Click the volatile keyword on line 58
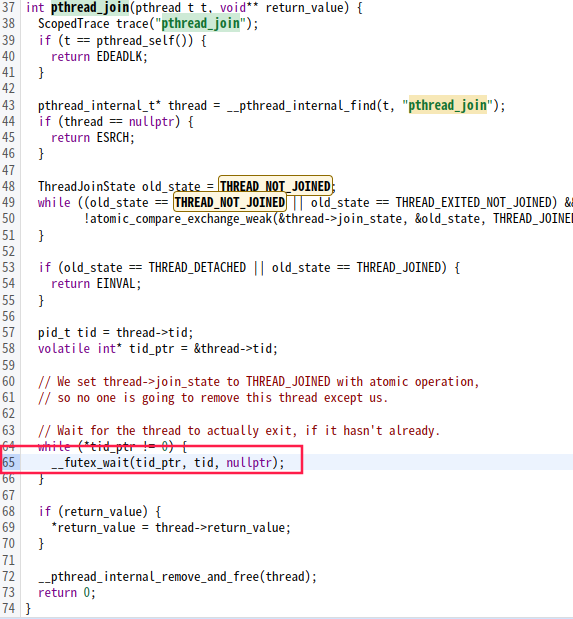The width and height of the screenshot is (573, 619). [x=64, y=349]
